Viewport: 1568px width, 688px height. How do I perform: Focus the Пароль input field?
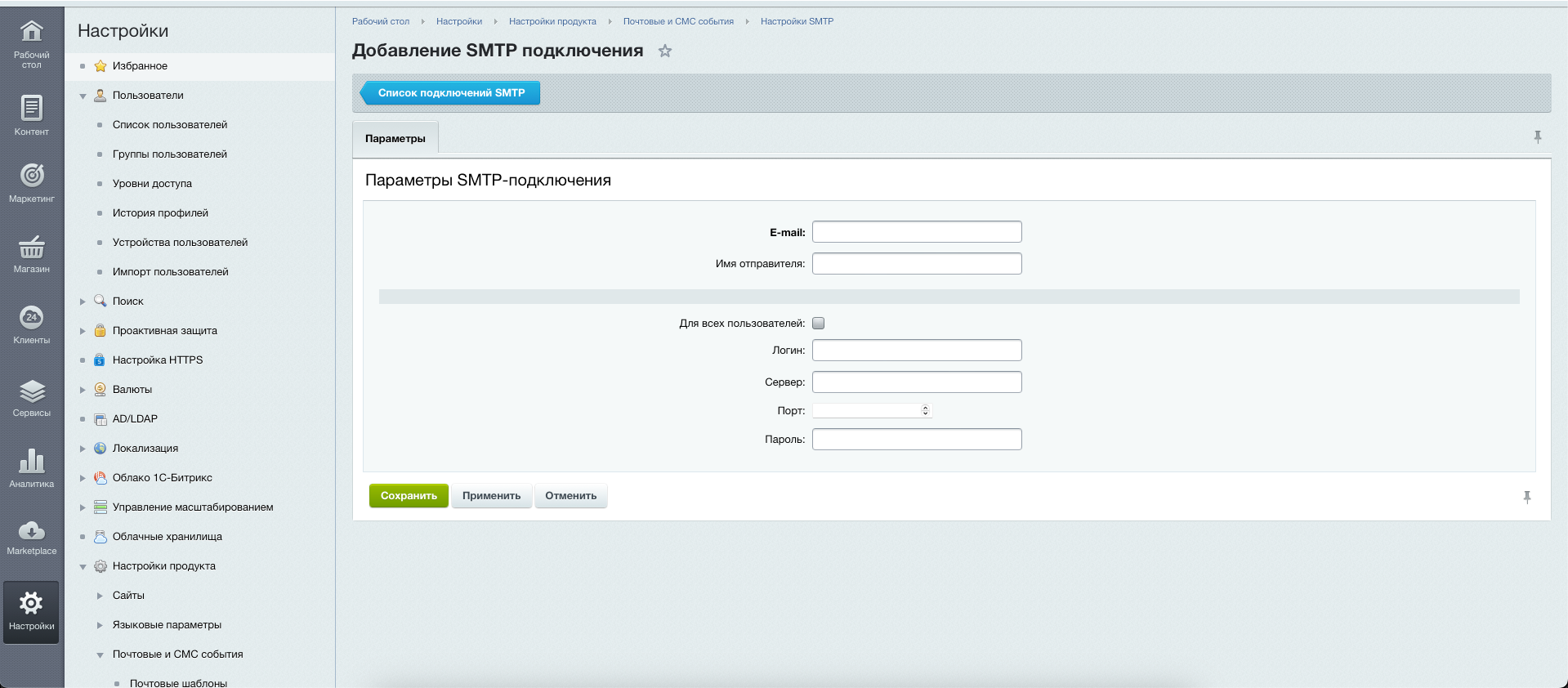pos(917,440)
